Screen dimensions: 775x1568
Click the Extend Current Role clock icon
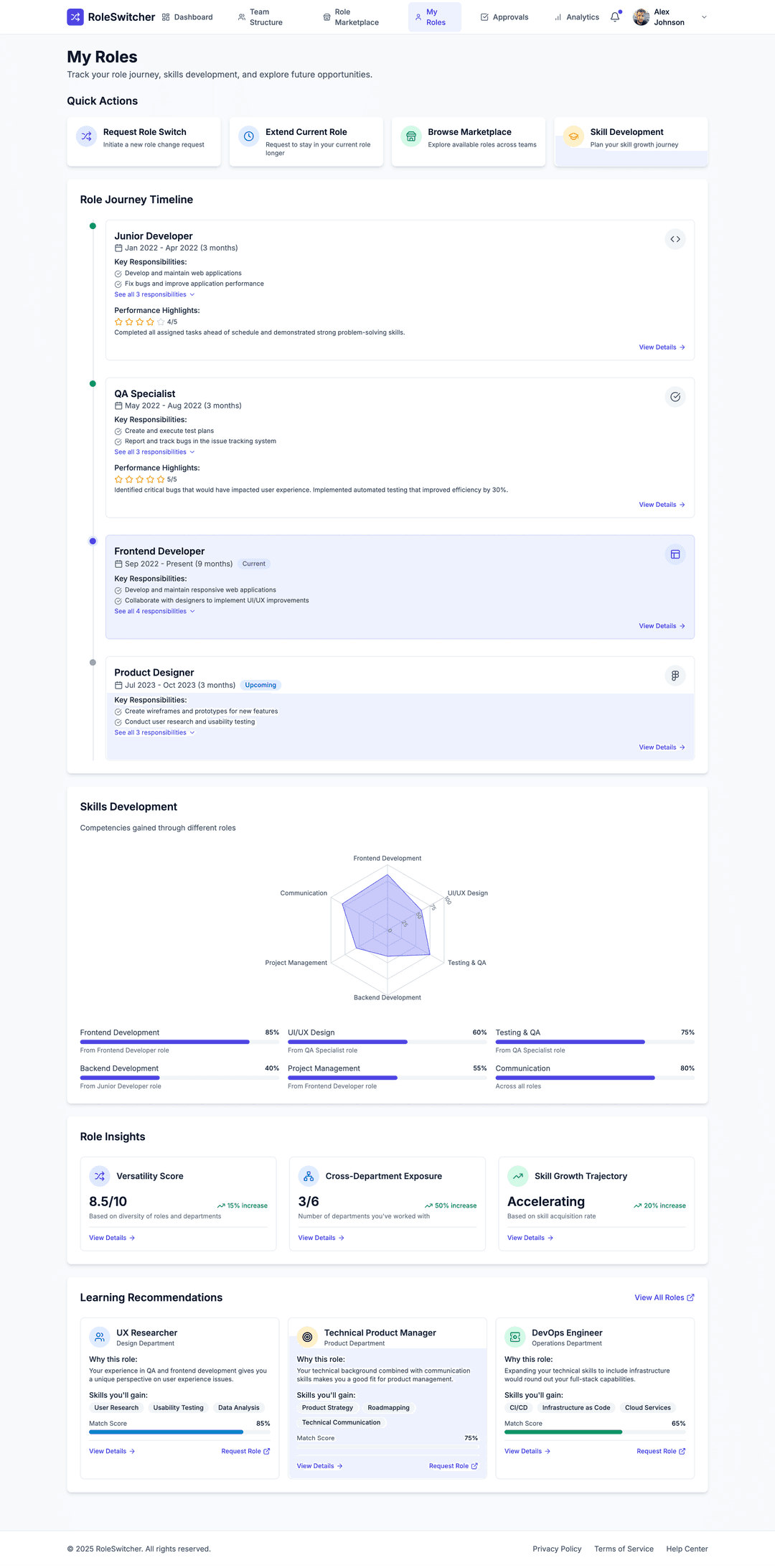pos(249,136)
